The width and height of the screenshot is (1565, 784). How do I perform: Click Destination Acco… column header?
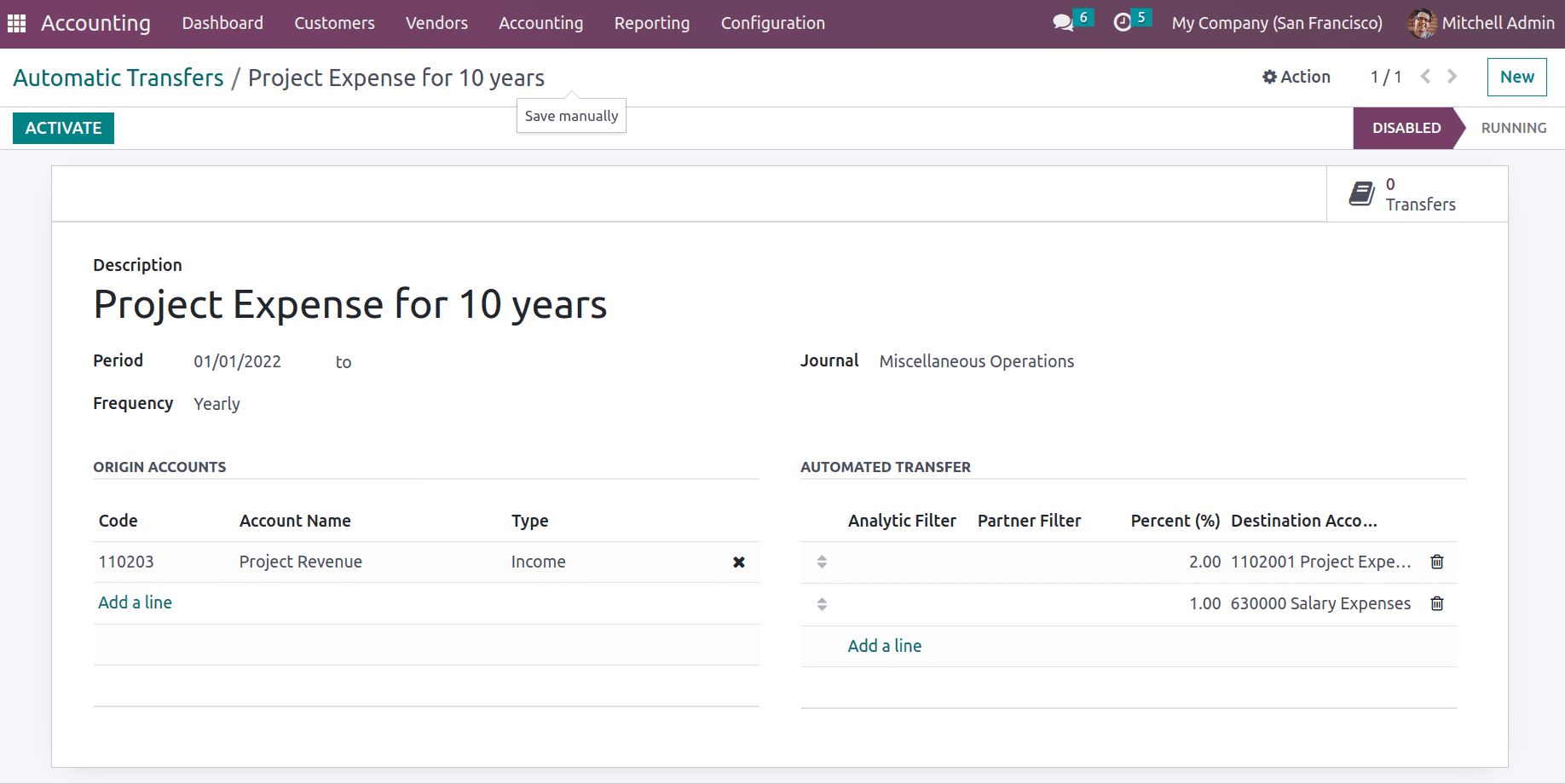tap(1304, 521)
